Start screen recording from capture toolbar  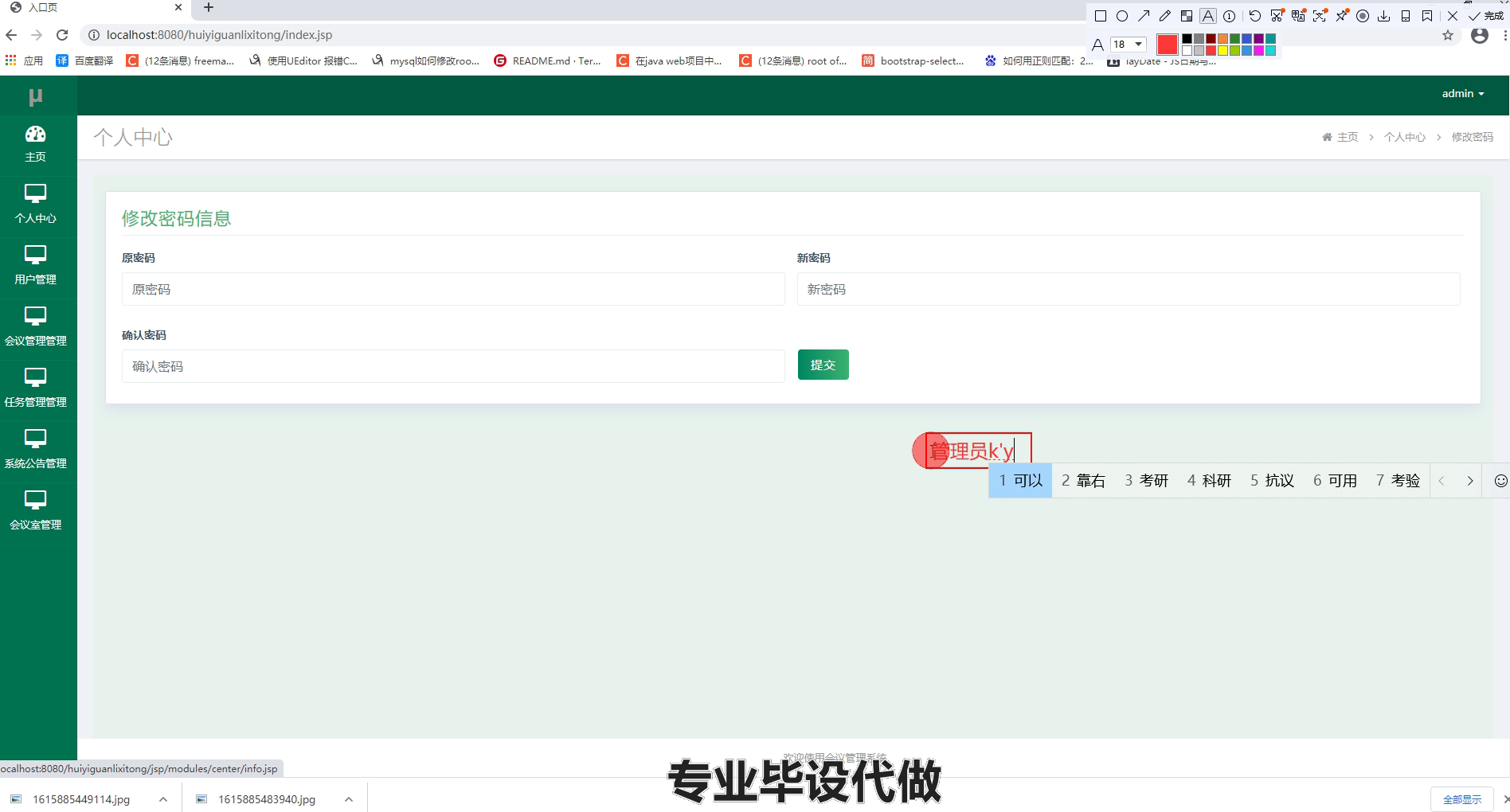[1363, 16]
